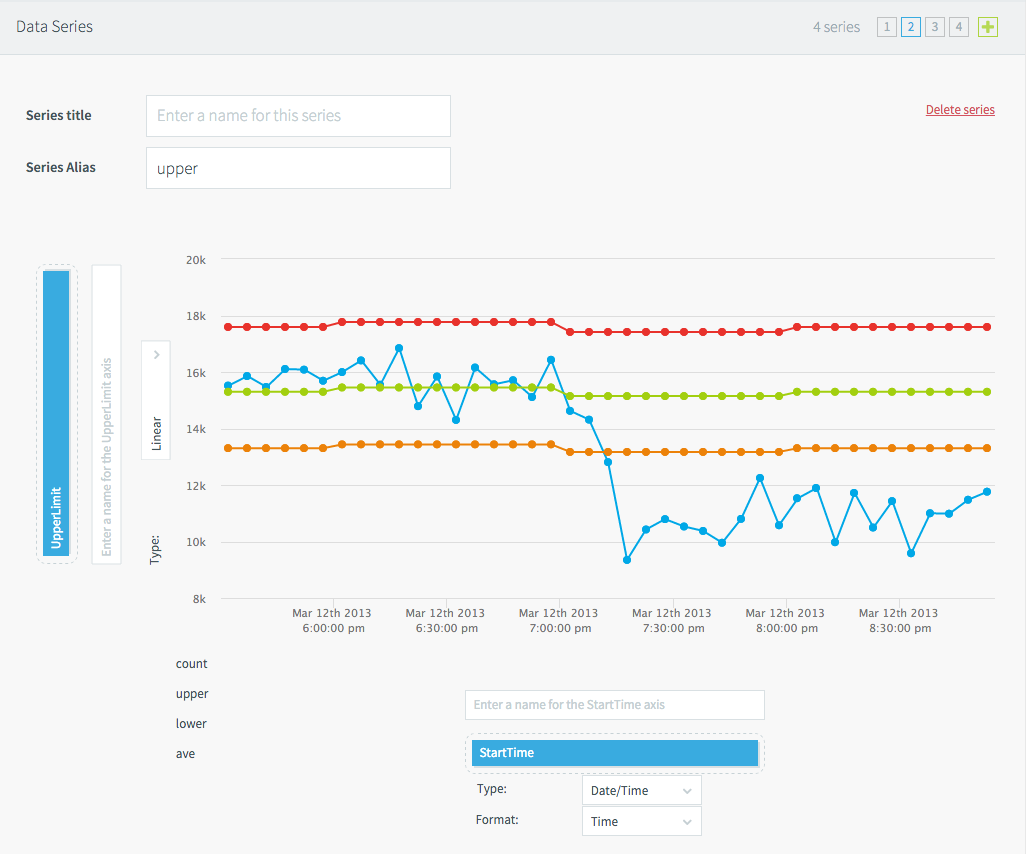Screen dimensions: 1026x854
Task: Click the Series Alias field containing upper
Action: (298, 168)
